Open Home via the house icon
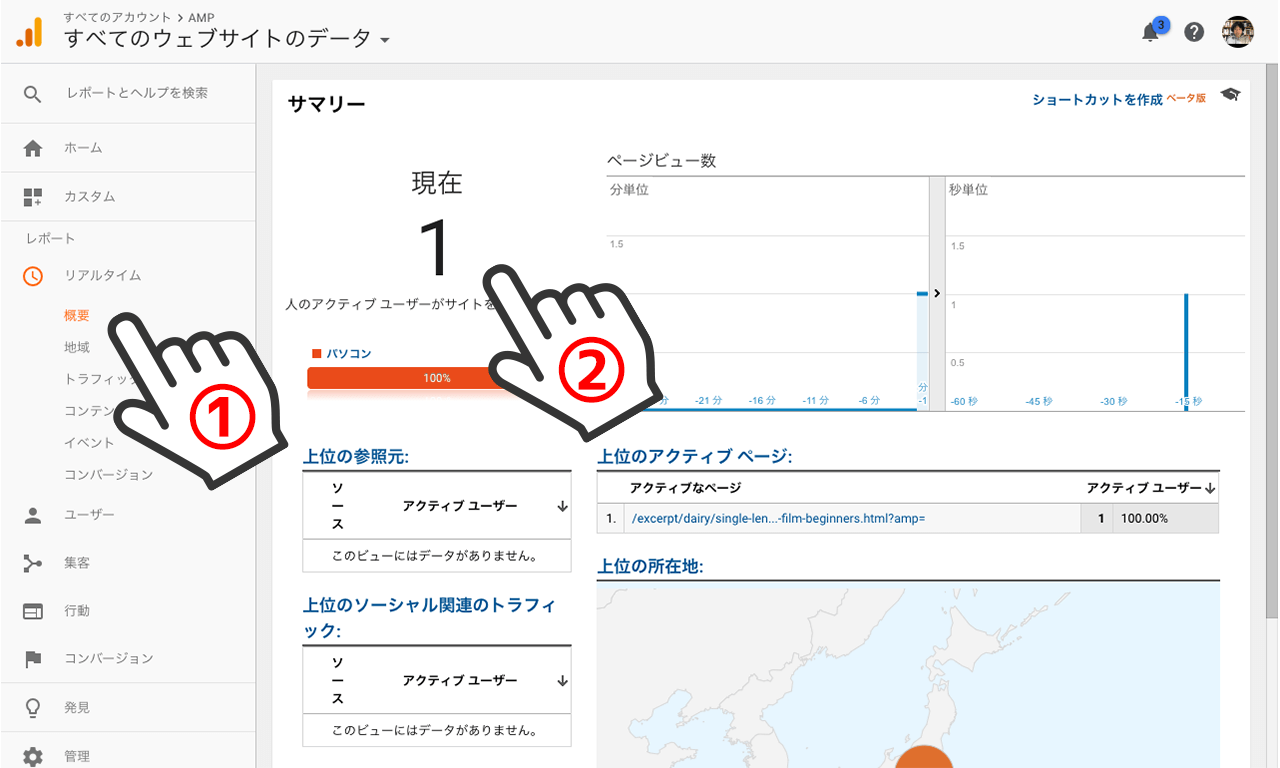1280x768 pixels. [33, 148]
